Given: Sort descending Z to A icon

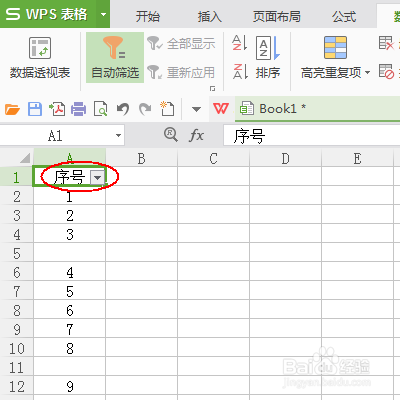Looking at the screenshot, I should point(240,71).
